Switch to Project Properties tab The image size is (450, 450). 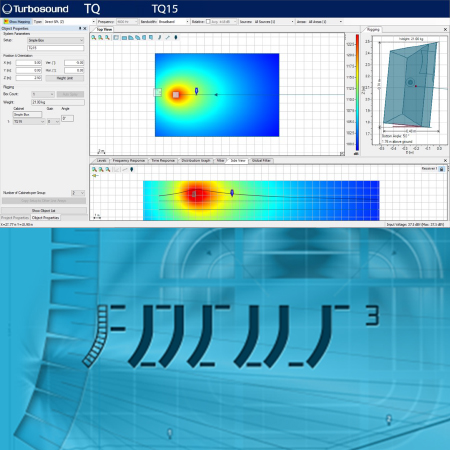(15, 218)
